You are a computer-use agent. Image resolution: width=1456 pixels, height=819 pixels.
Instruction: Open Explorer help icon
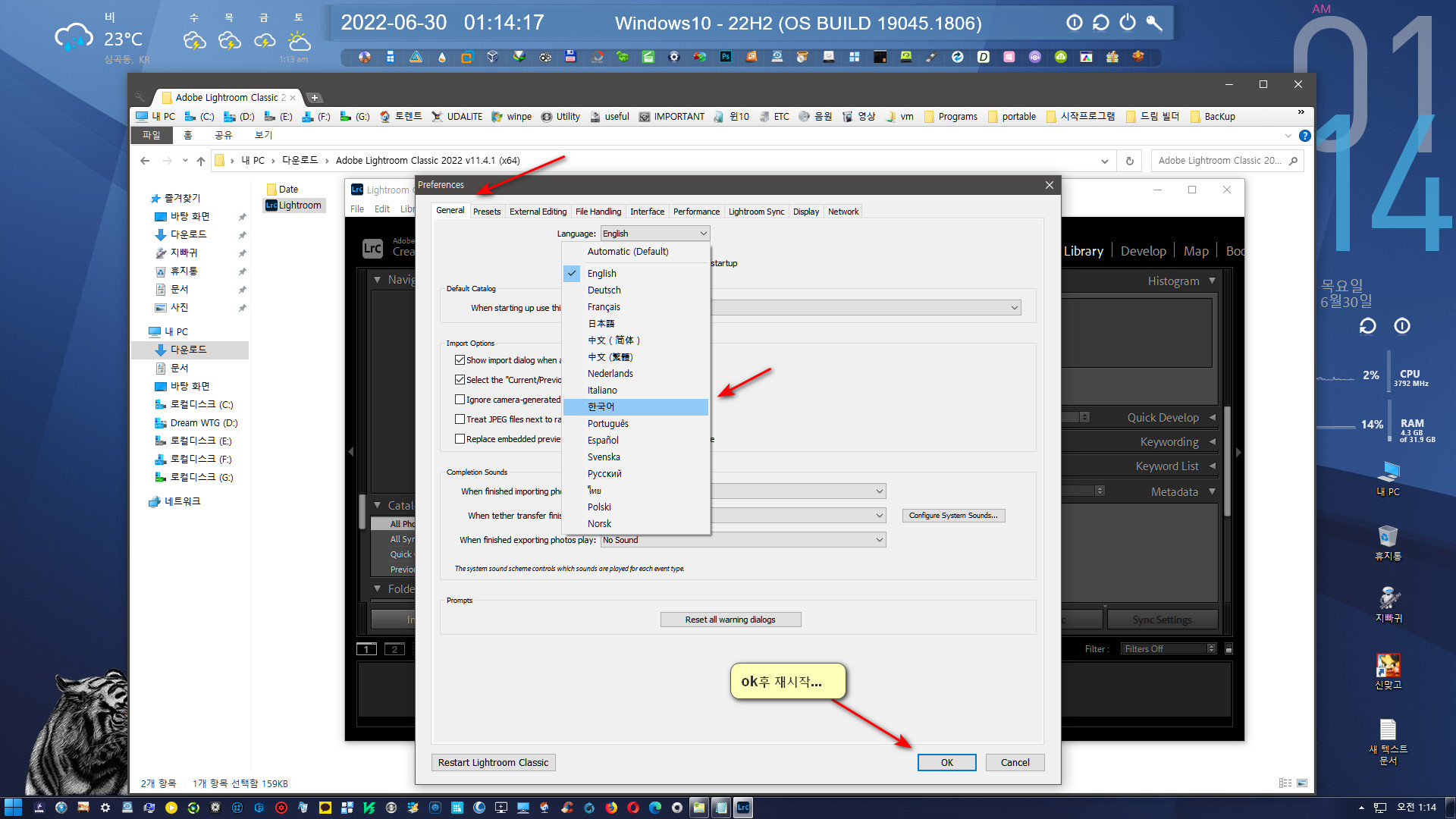coord(1304,136)
